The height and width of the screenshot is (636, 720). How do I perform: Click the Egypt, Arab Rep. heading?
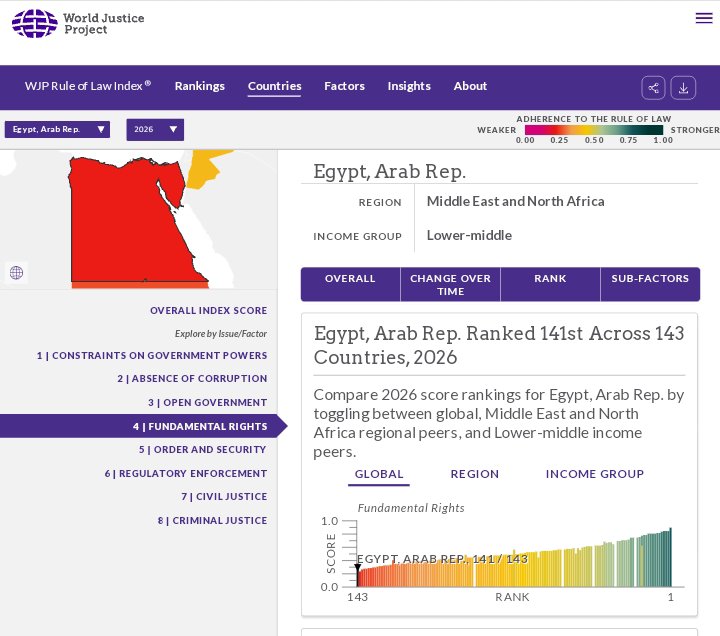tap(389, 171)
